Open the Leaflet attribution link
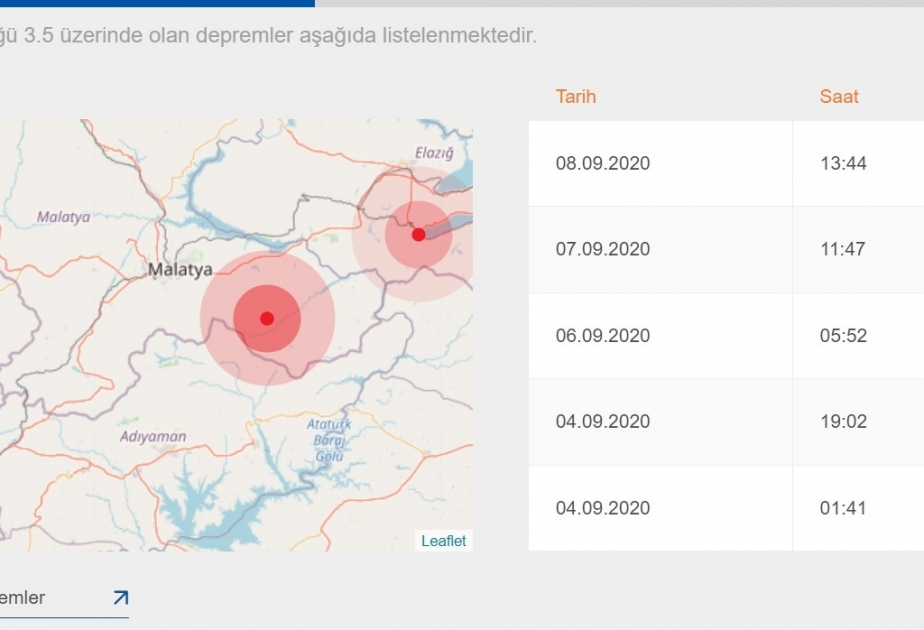The width and height of the screenshot is (924, 630). pos(443,541)
